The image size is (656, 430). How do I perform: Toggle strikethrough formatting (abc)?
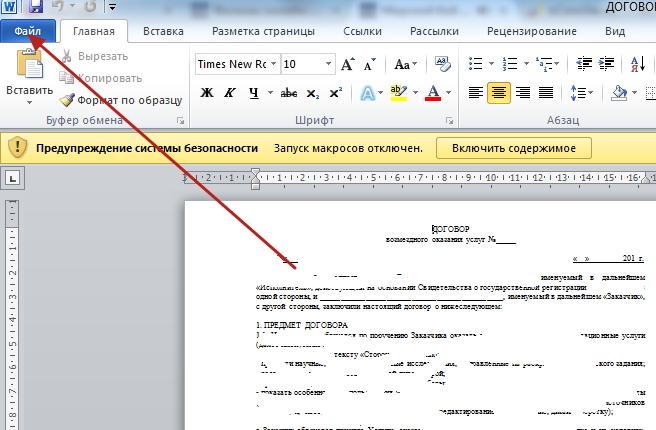(x=290, y=93)
